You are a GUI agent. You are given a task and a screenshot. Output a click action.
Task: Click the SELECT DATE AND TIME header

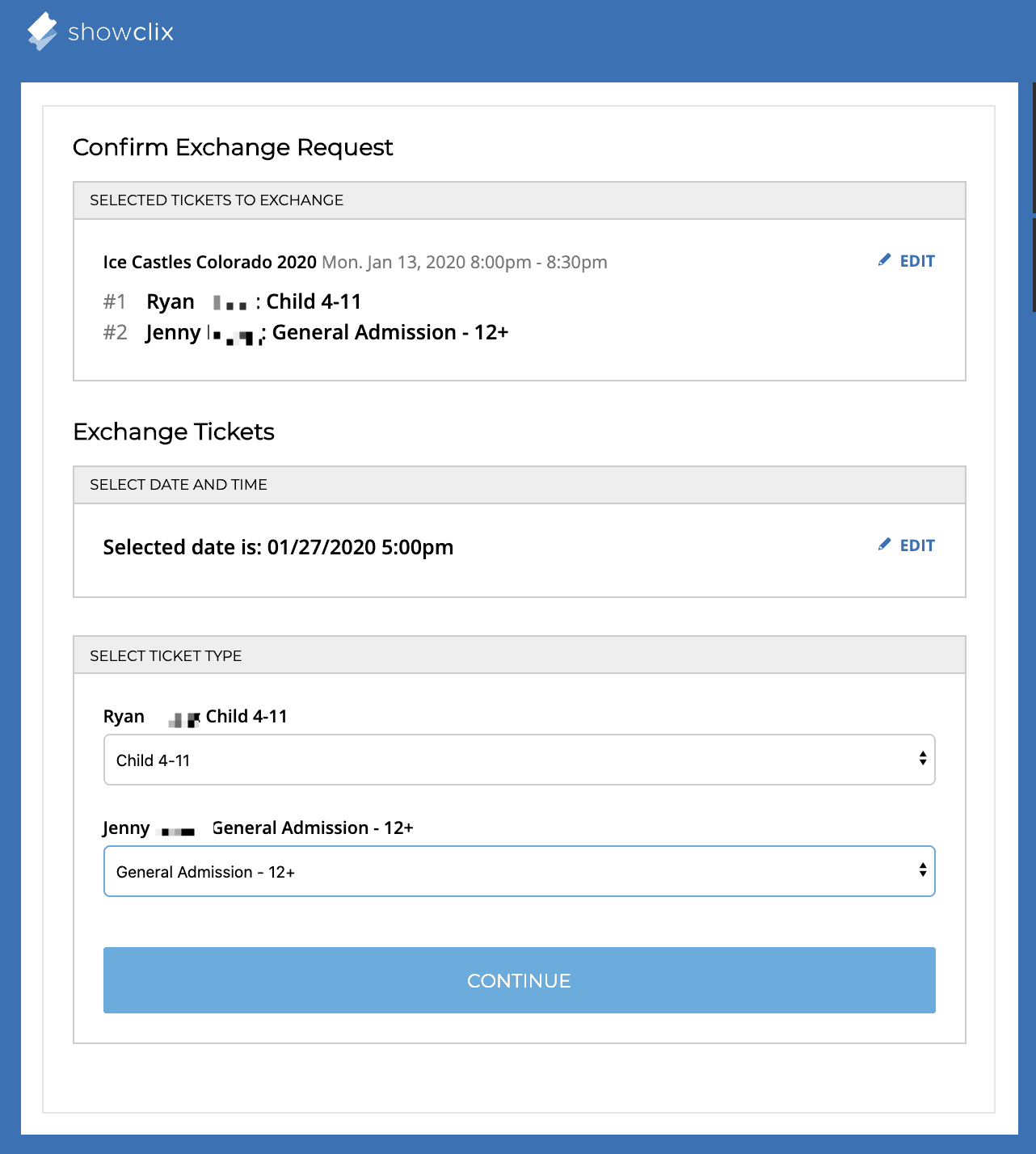(x=179, y=484)
